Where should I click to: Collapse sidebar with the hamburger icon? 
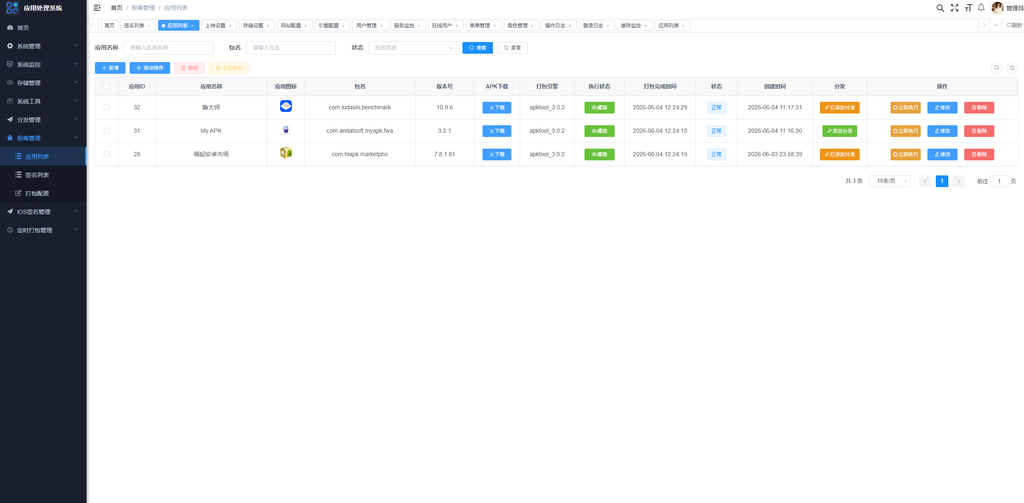[x=97, y=8]
